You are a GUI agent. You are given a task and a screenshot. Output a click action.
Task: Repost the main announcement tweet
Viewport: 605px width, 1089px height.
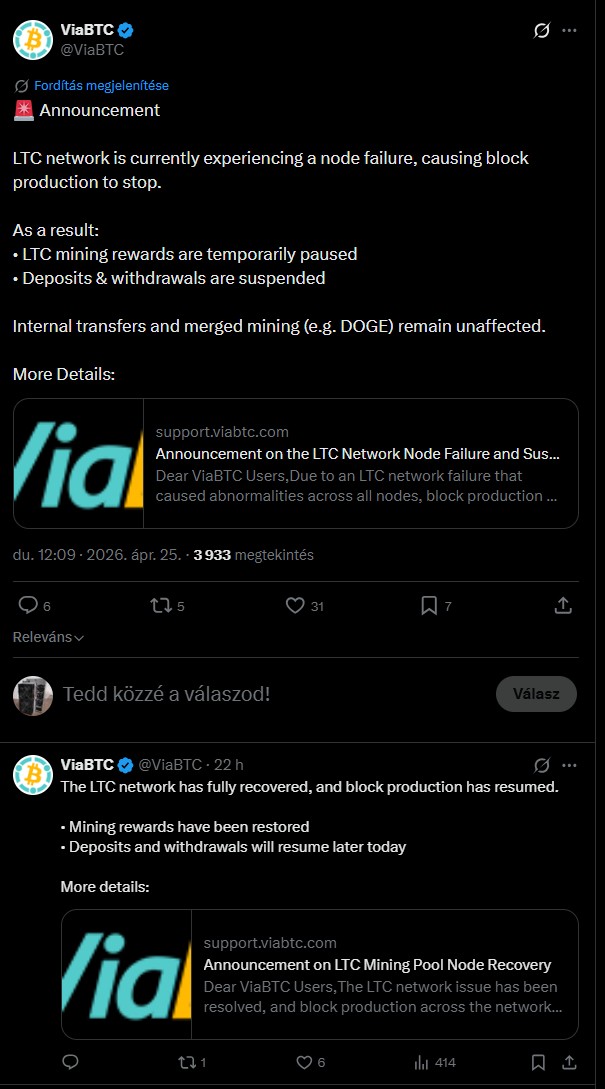click(159, 605)
